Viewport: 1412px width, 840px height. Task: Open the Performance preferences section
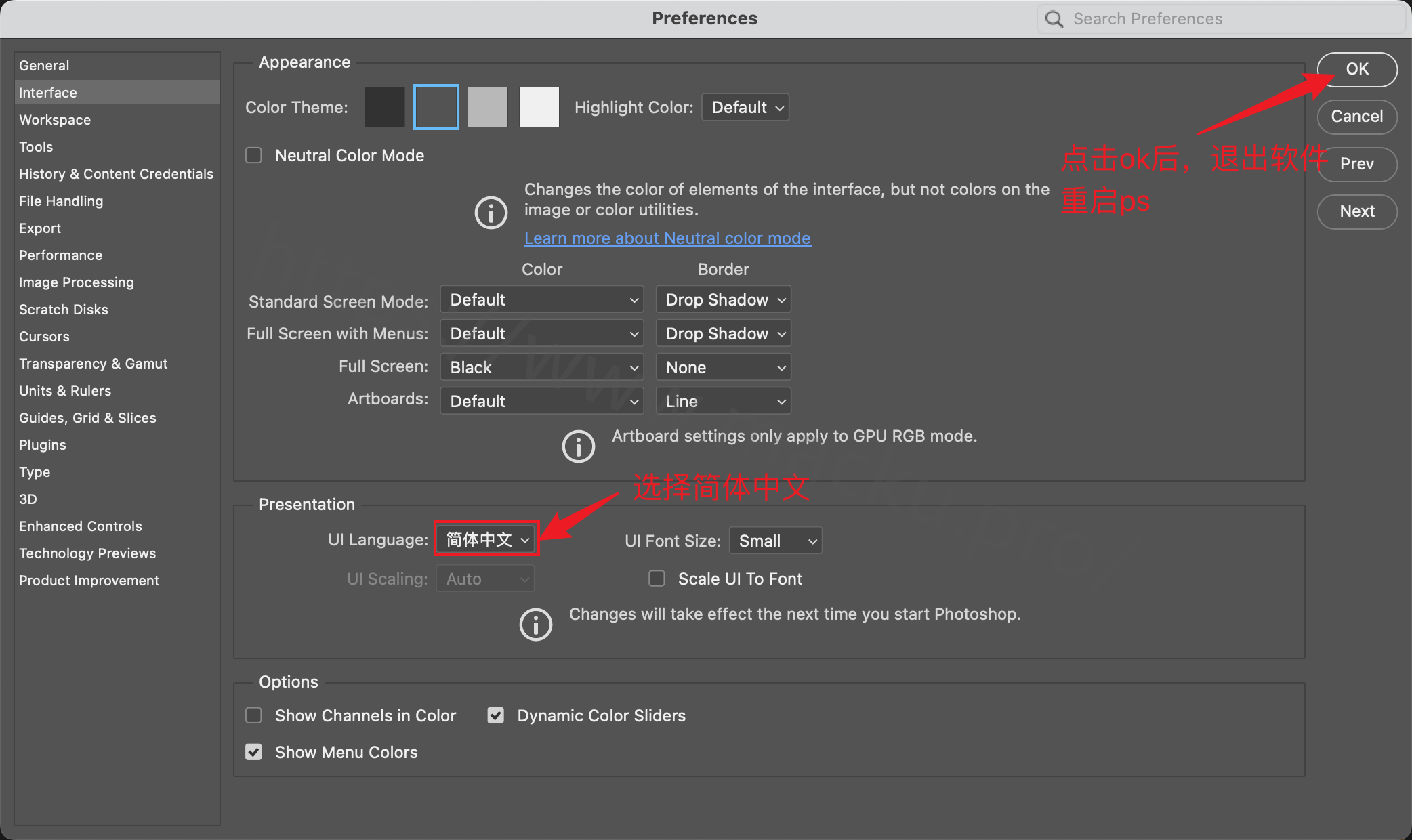(60, 255)
